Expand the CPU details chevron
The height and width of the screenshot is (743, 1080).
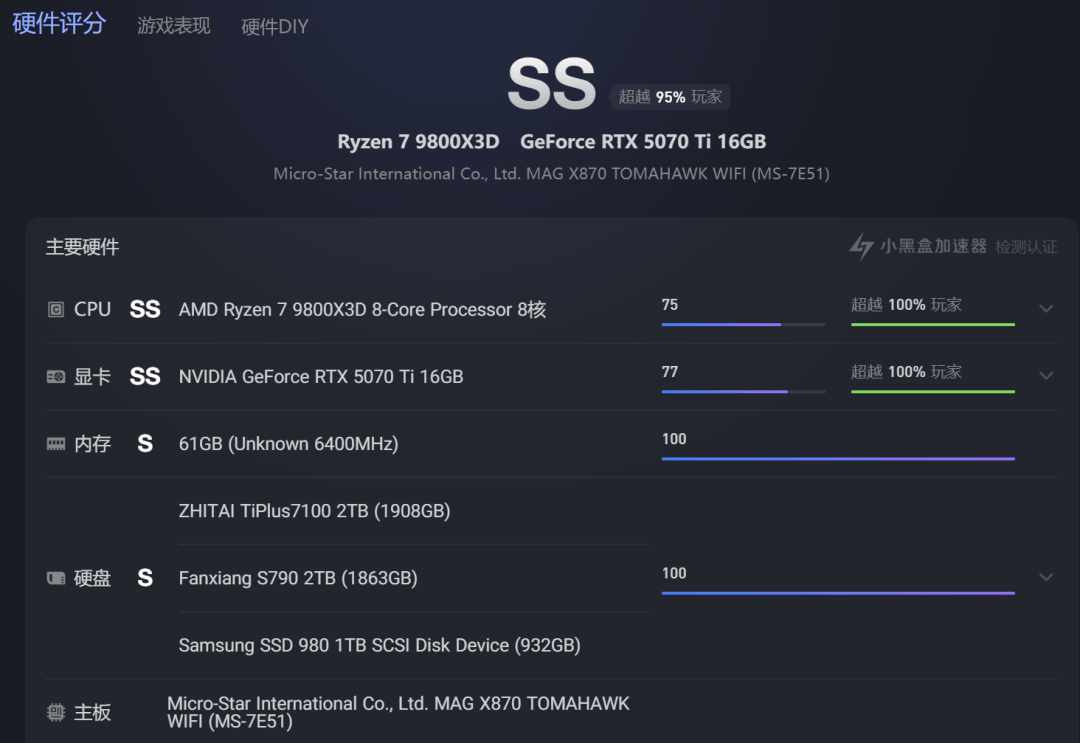(1046, 308)
